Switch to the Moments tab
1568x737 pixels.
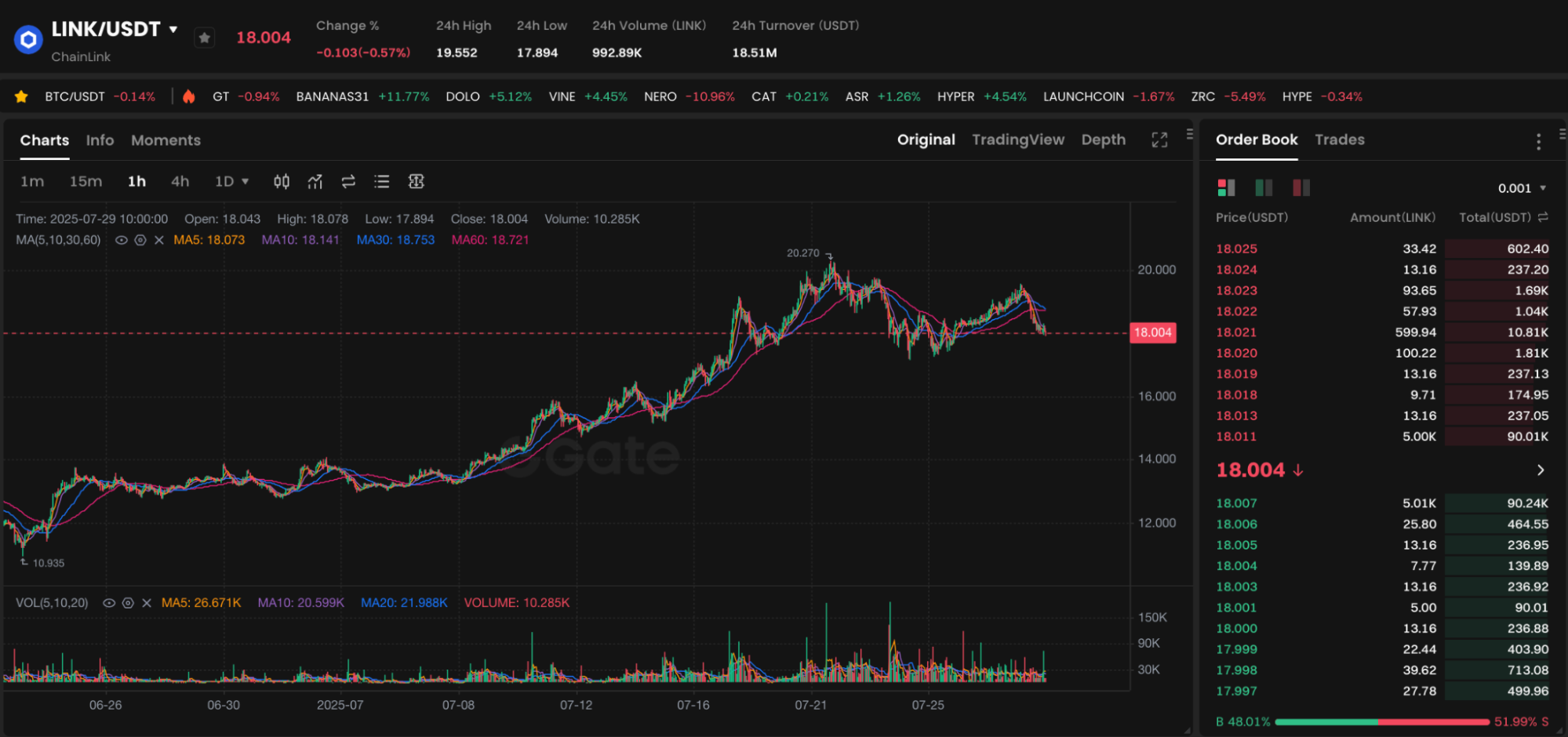(166, 140)
